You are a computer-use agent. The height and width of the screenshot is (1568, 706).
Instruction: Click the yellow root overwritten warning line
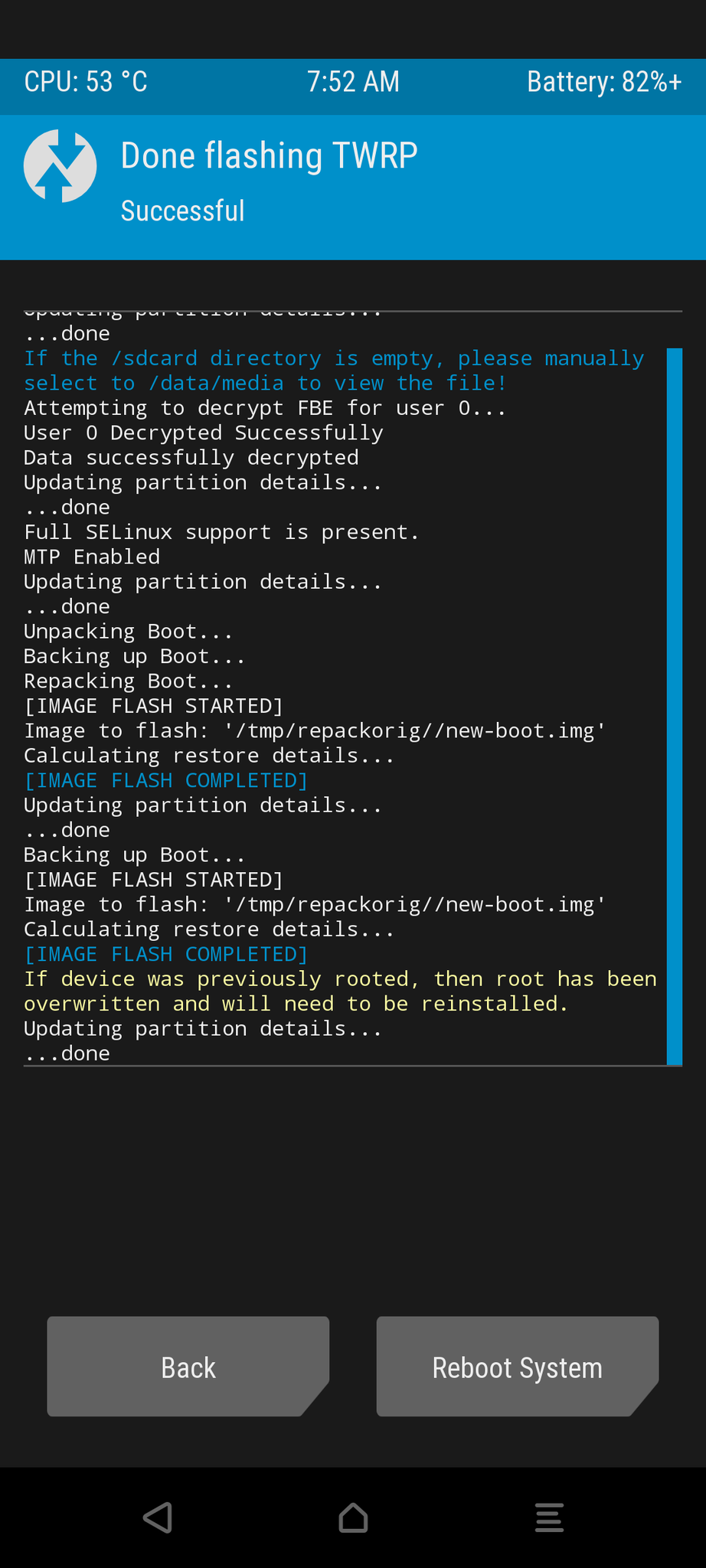pyautogui.click(x=340, y=991)
